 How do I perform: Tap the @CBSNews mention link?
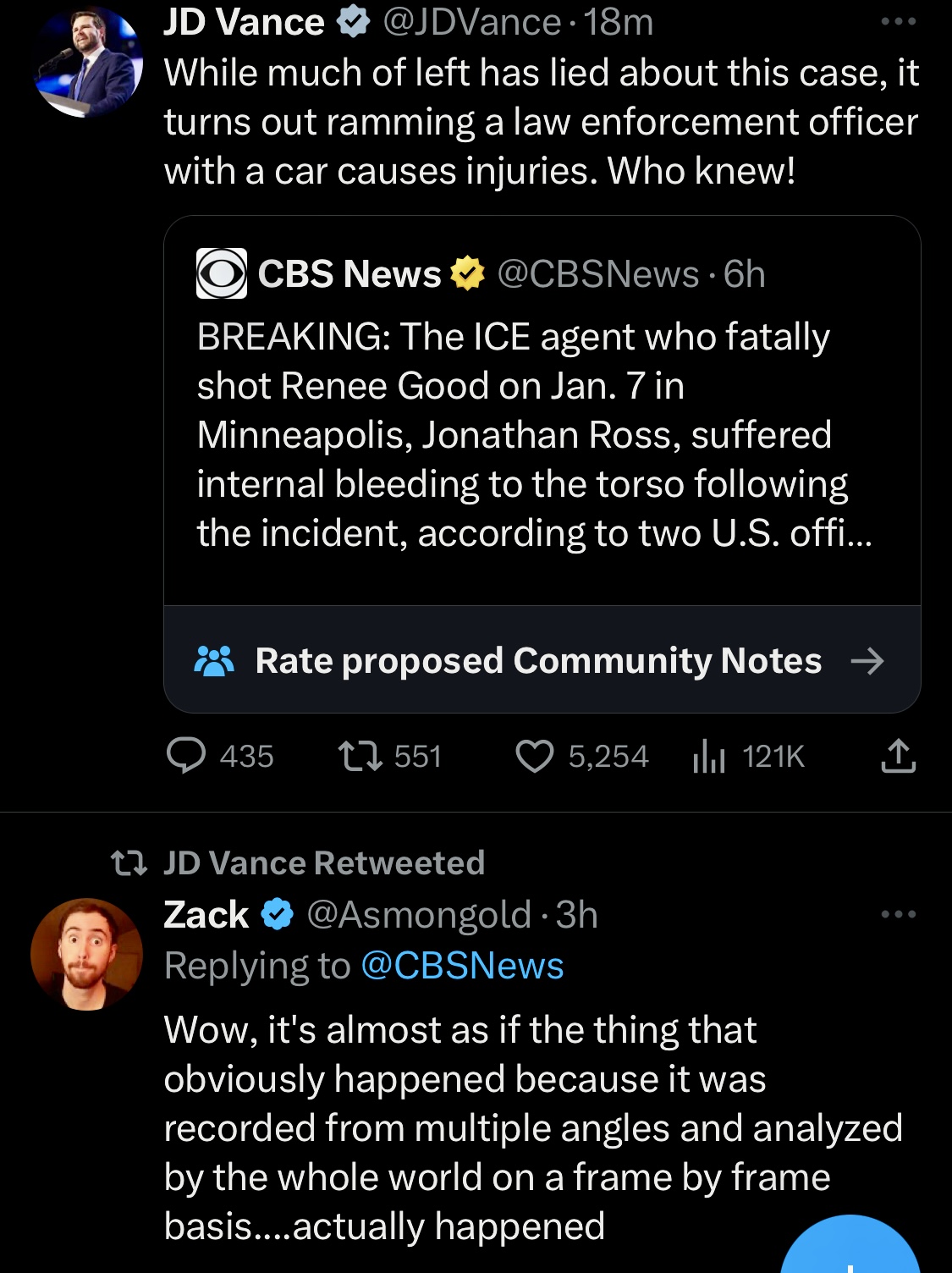462,966
